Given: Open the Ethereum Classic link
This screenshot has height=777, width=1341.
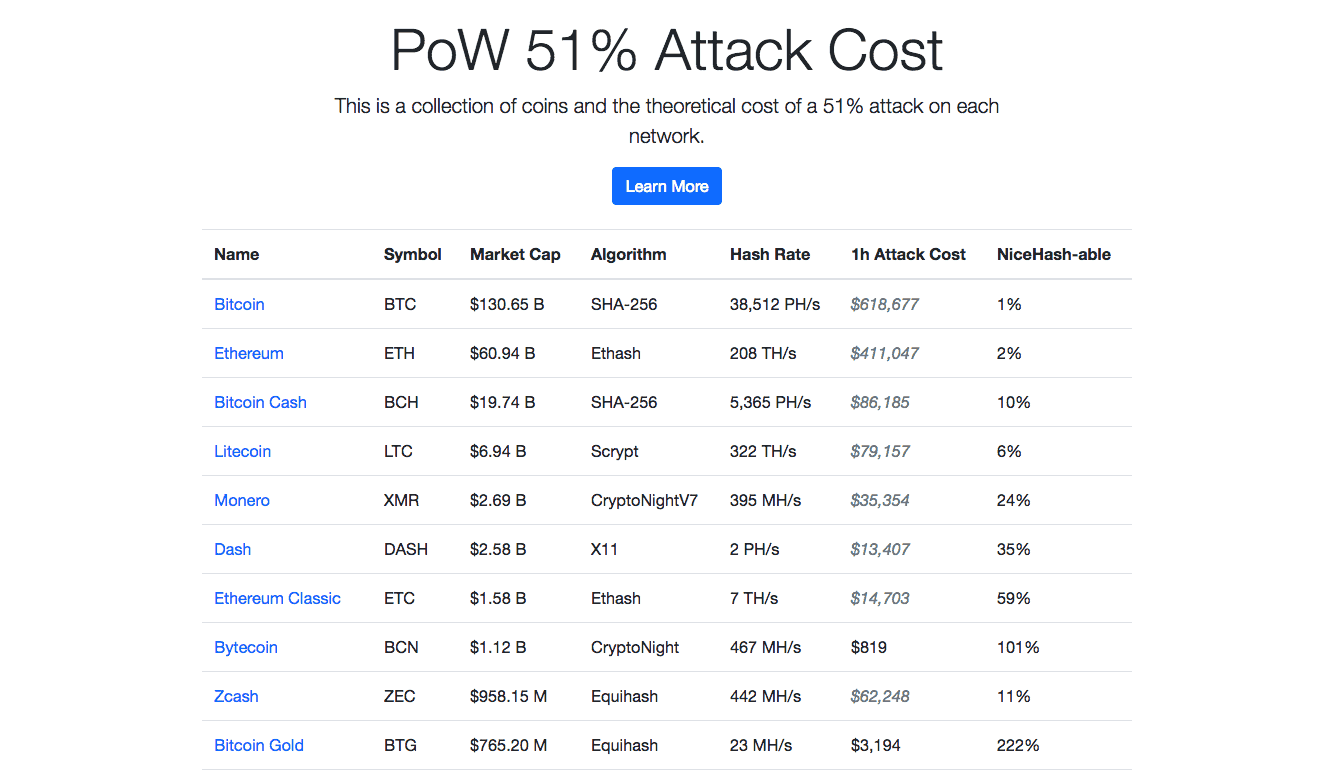Looking at the screenshot, I should (x=277, y=598).
